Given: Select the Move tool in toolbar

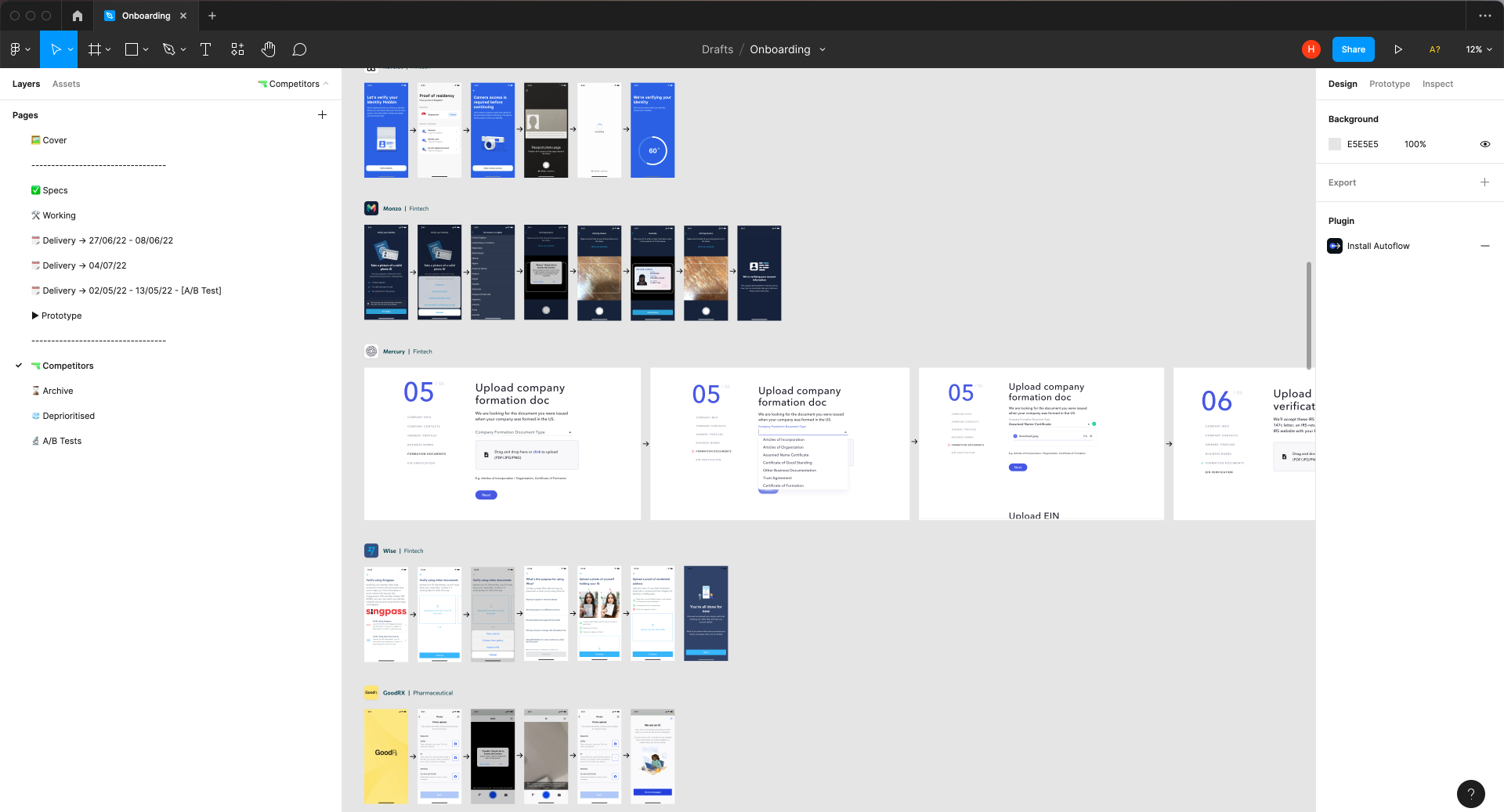Looking at the screenshot, I should point(56,49).
